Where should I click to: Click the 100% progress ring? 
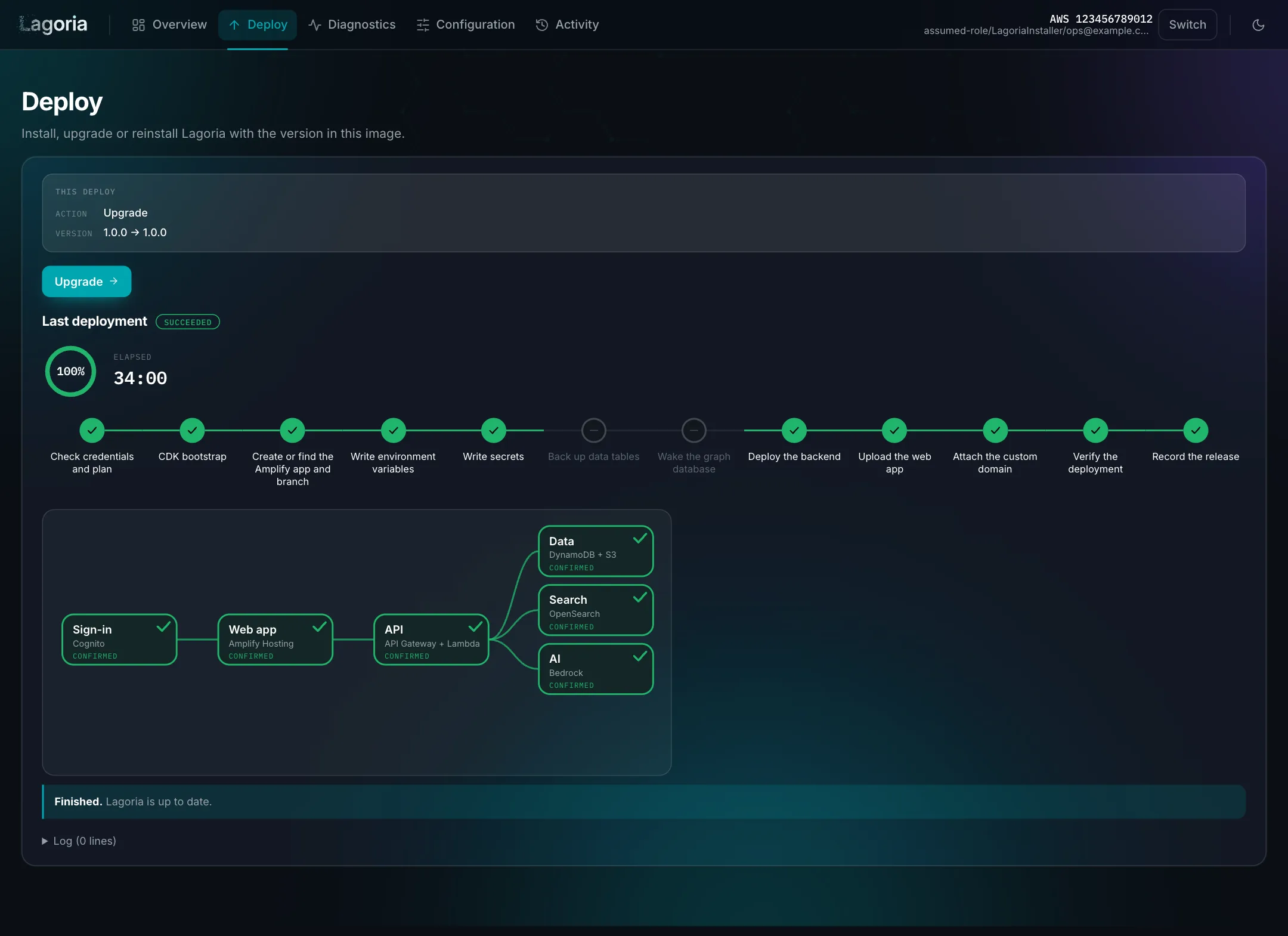[x=70, y=371]
